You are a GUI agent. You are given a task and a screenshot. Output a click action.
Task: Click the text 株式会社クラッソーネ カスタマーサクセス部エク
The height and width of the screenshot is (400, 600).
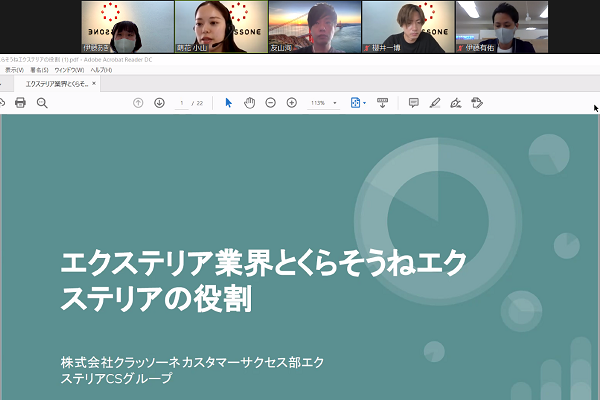pos(192,362)
